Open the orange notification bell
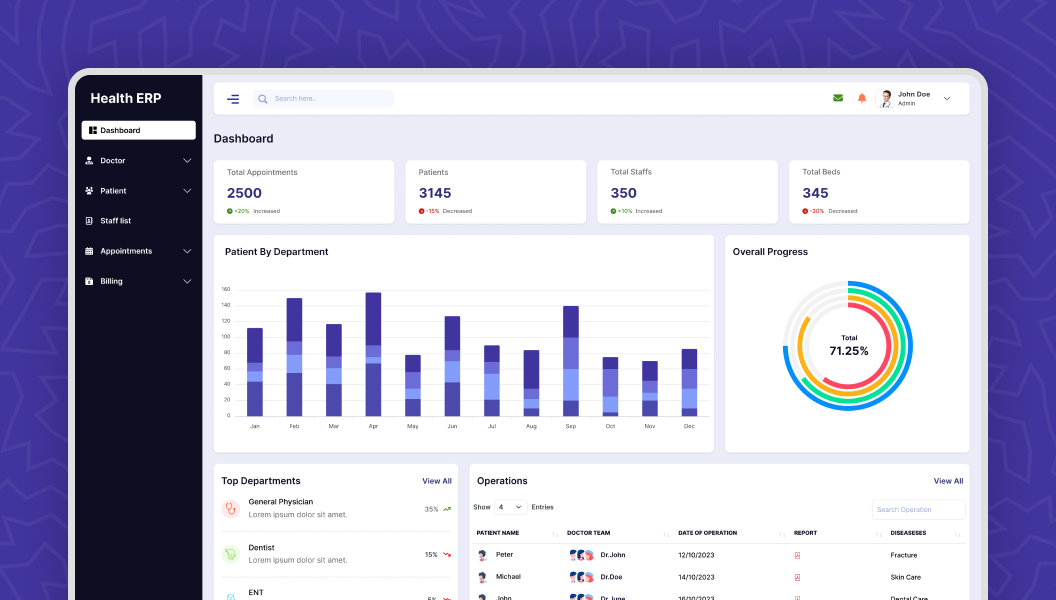The width and height of the screenshot is (1056, 600). pyautogui.click(x=862, y=98)
